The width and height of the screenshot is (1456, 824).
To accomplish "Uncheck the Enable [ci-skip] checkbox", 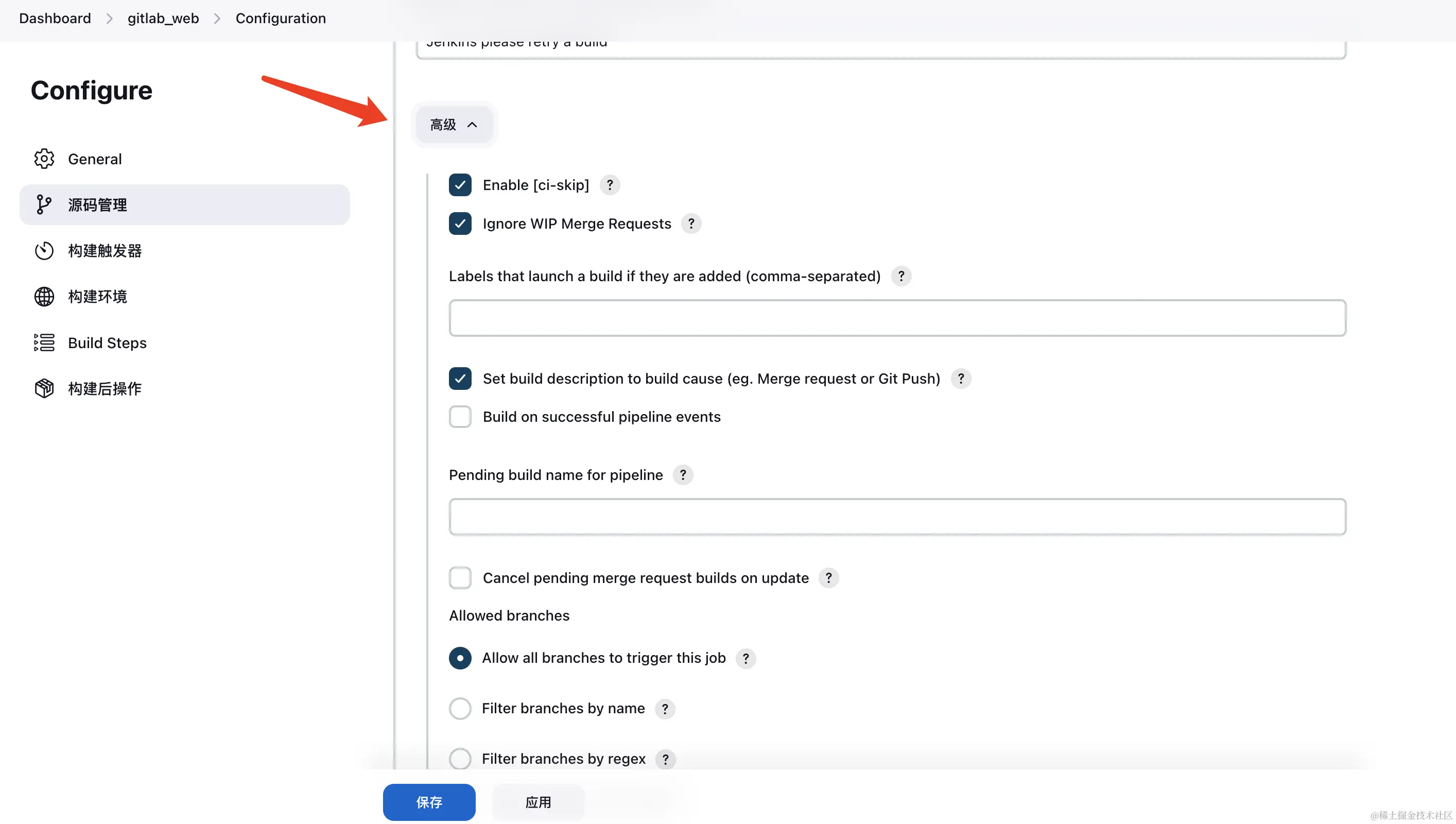I will pos(460,185).
